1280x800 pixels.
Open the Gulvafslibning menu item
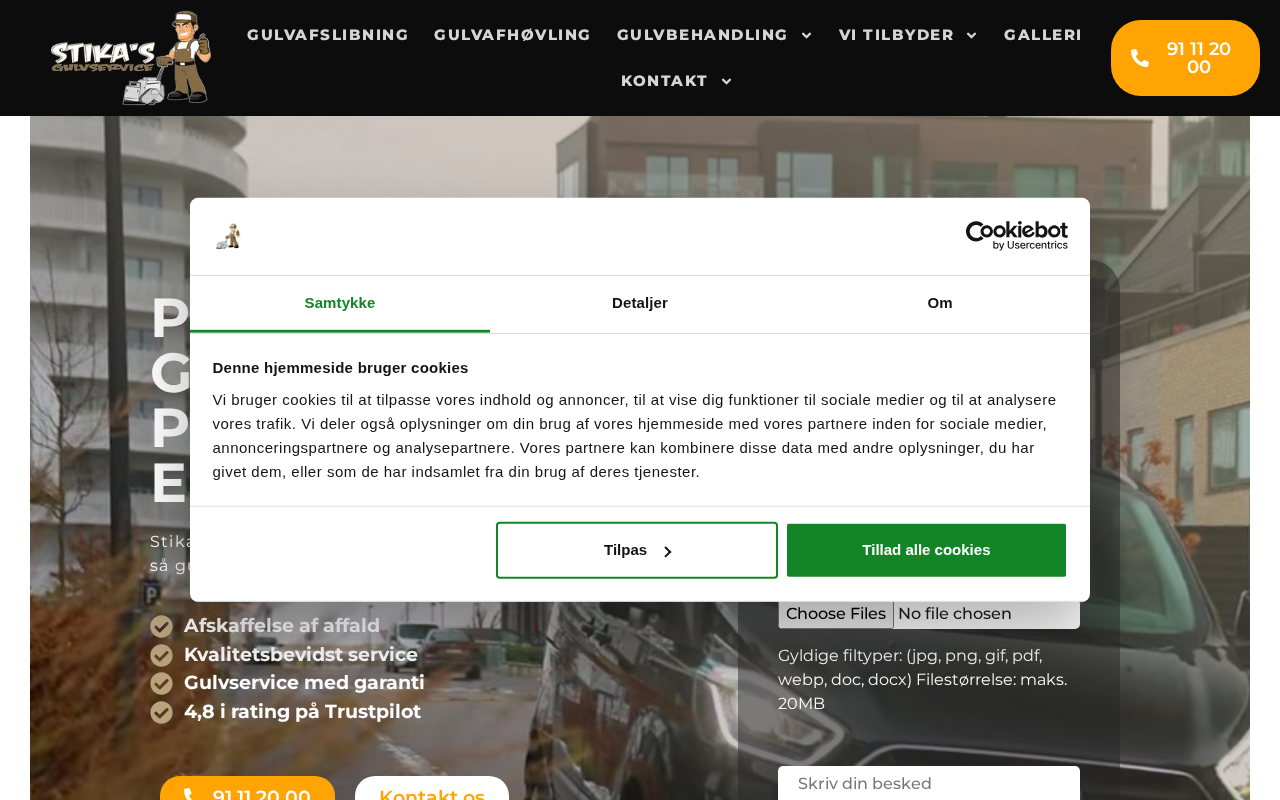click(328, 35)
